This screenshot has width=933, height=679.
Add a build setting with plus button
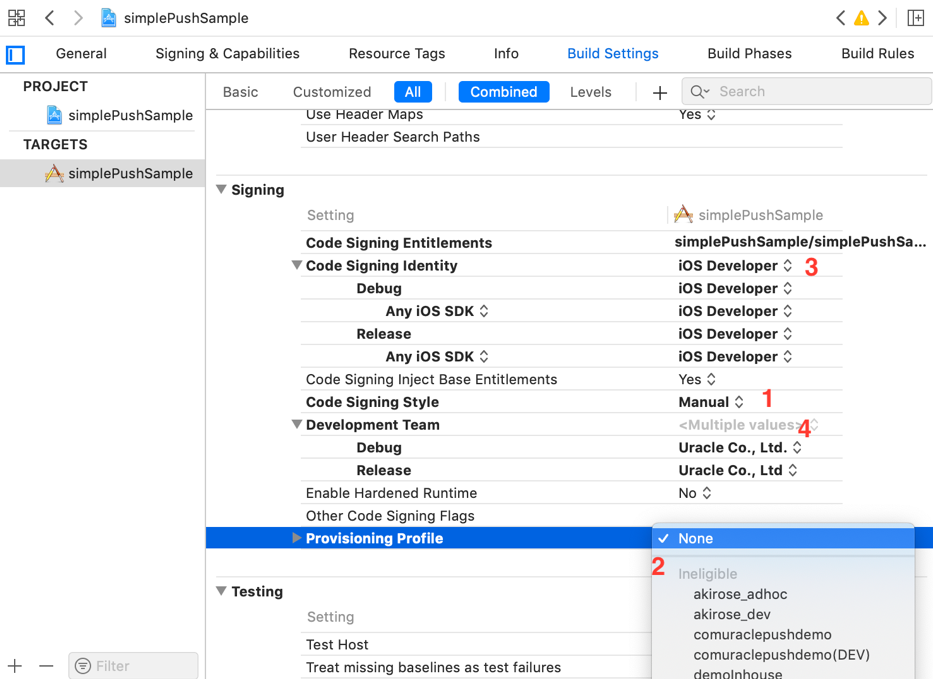(659, 93)
